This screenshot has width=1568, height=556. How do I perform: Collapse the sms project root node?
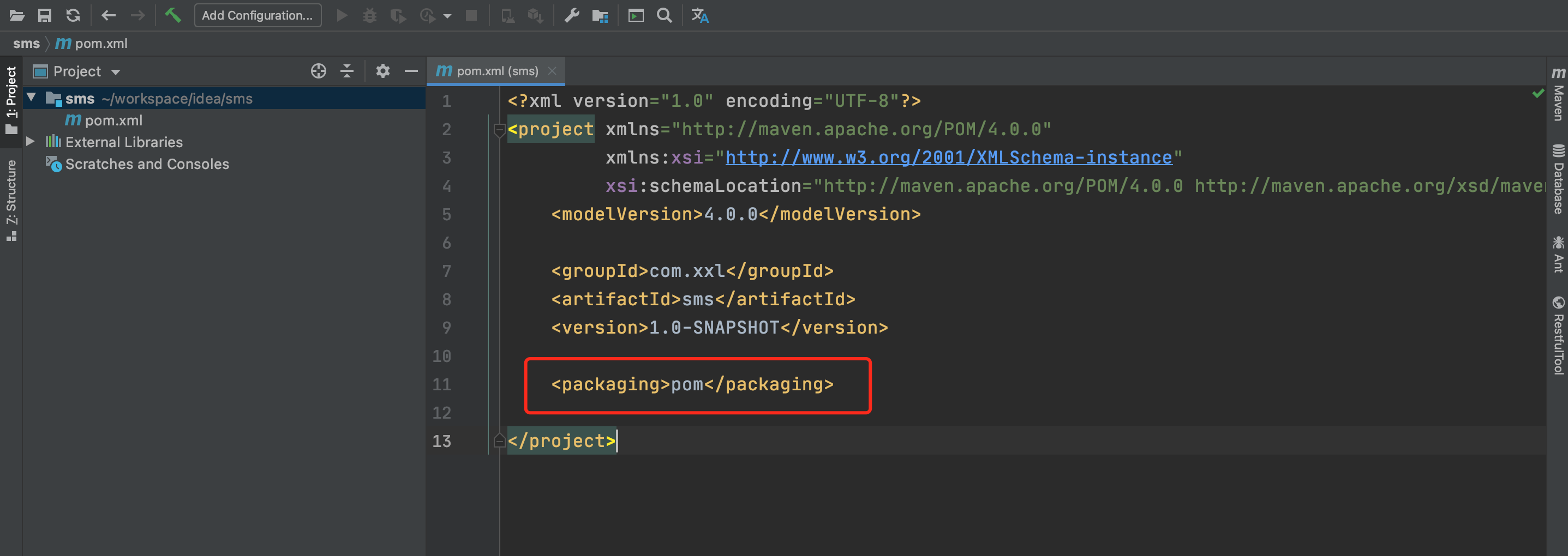tap(32, 98)
